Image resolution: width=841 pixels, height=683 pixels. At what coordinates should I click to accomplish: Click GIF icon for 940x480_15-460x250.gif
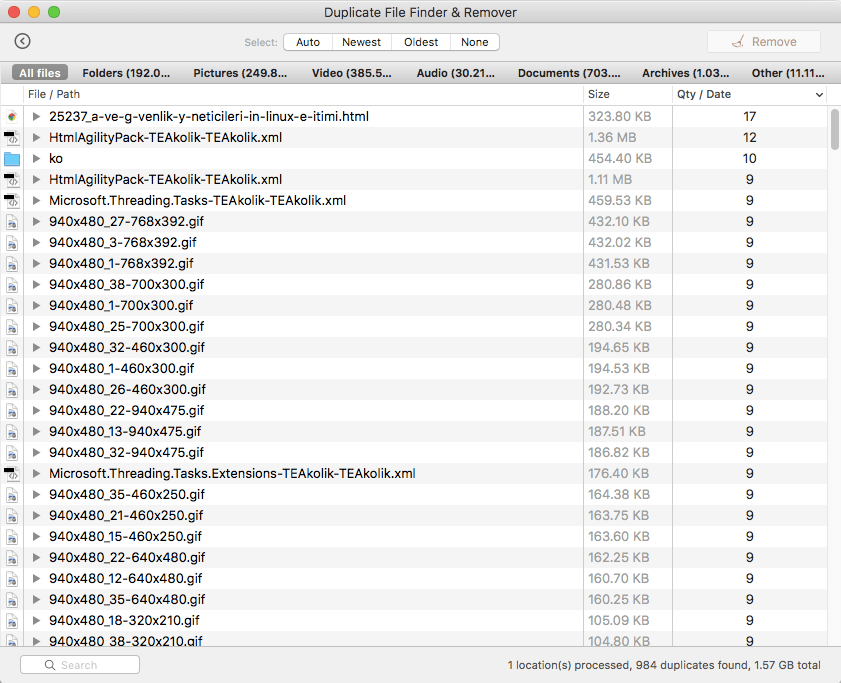pyautogui.click(x=12, y=537)
